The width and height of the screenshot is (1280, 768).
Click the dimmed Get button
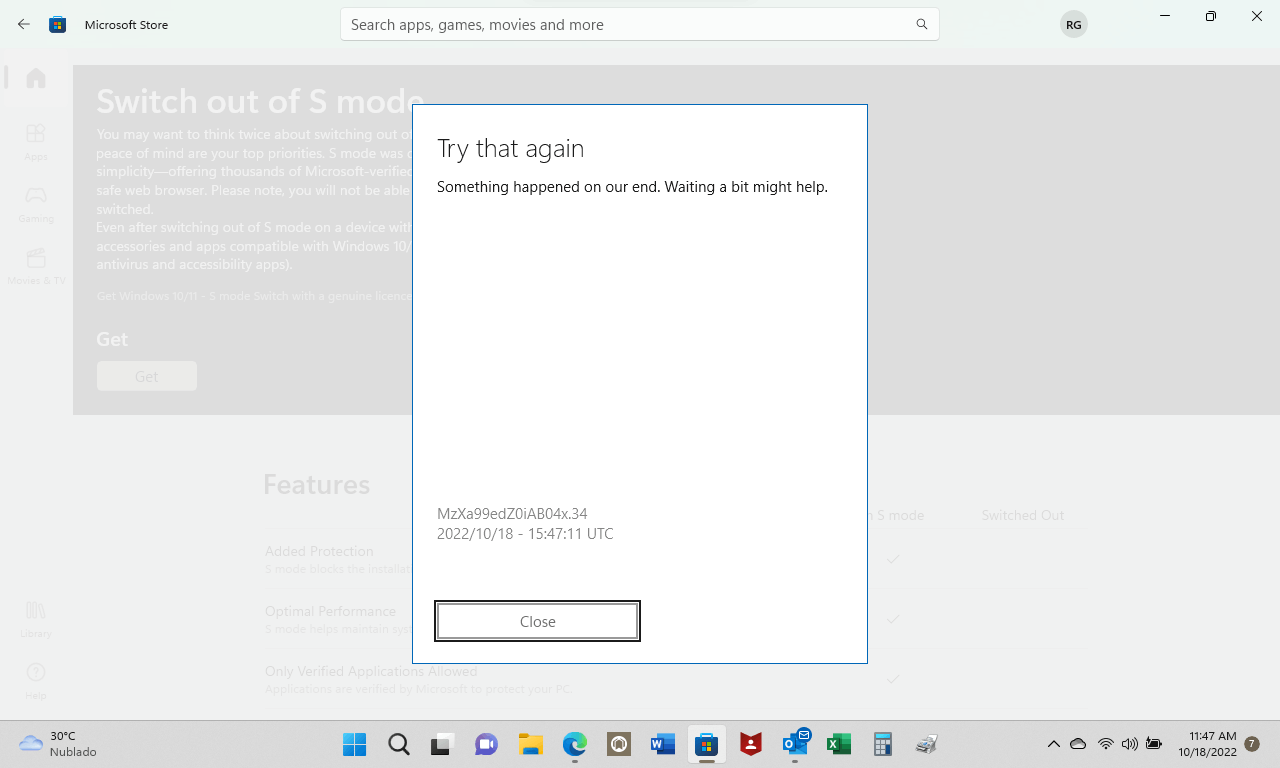(x=147, y=376)
